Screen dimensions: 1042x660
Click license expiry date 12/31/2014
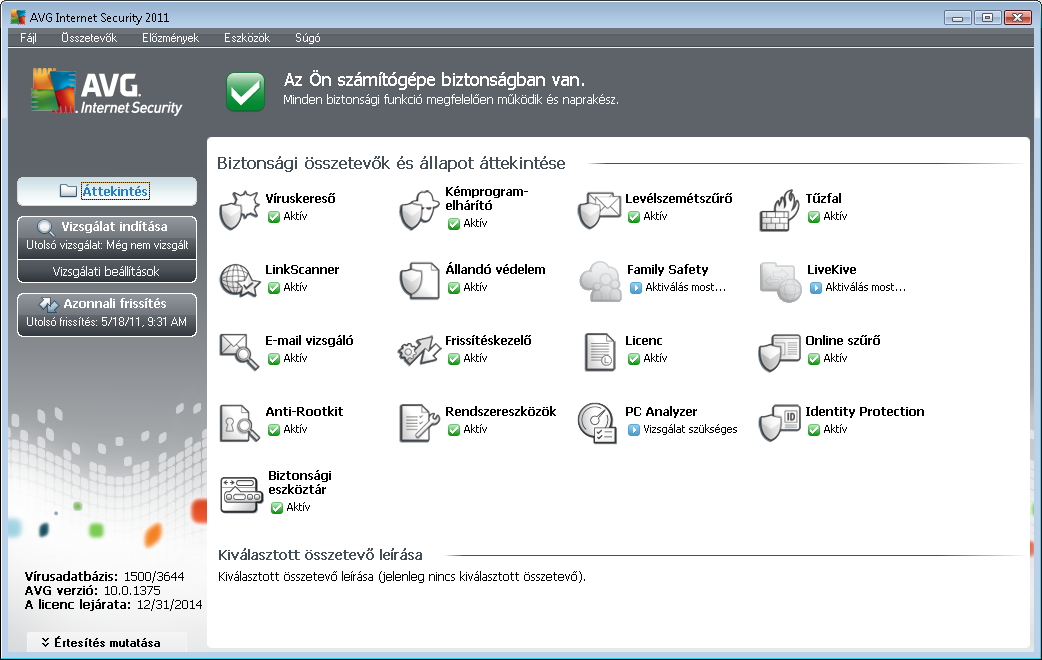coord(169,605)
